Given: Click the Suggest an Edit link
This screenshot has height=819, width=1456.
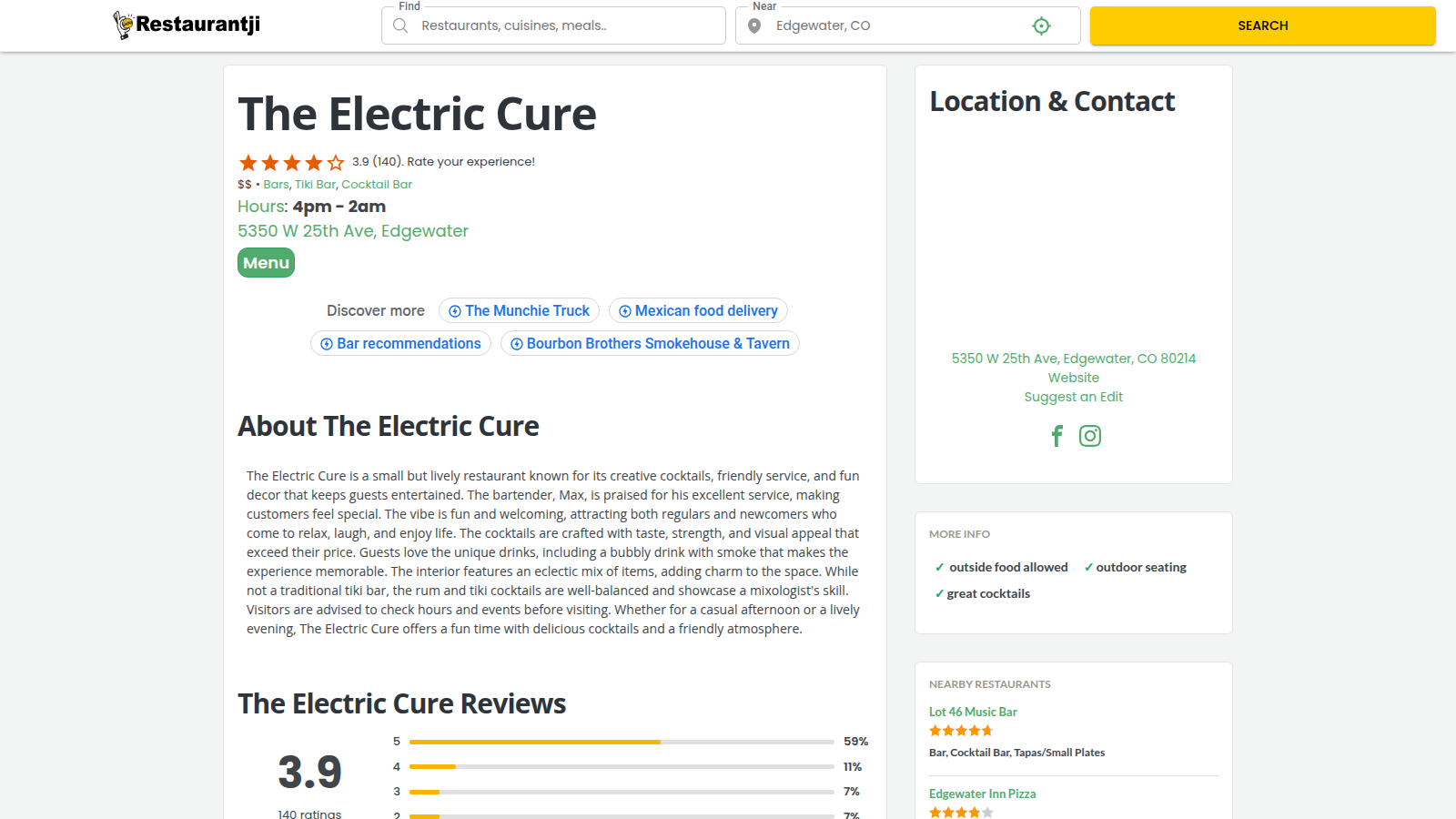Looking at the screenshot, I should [1073, 397].
